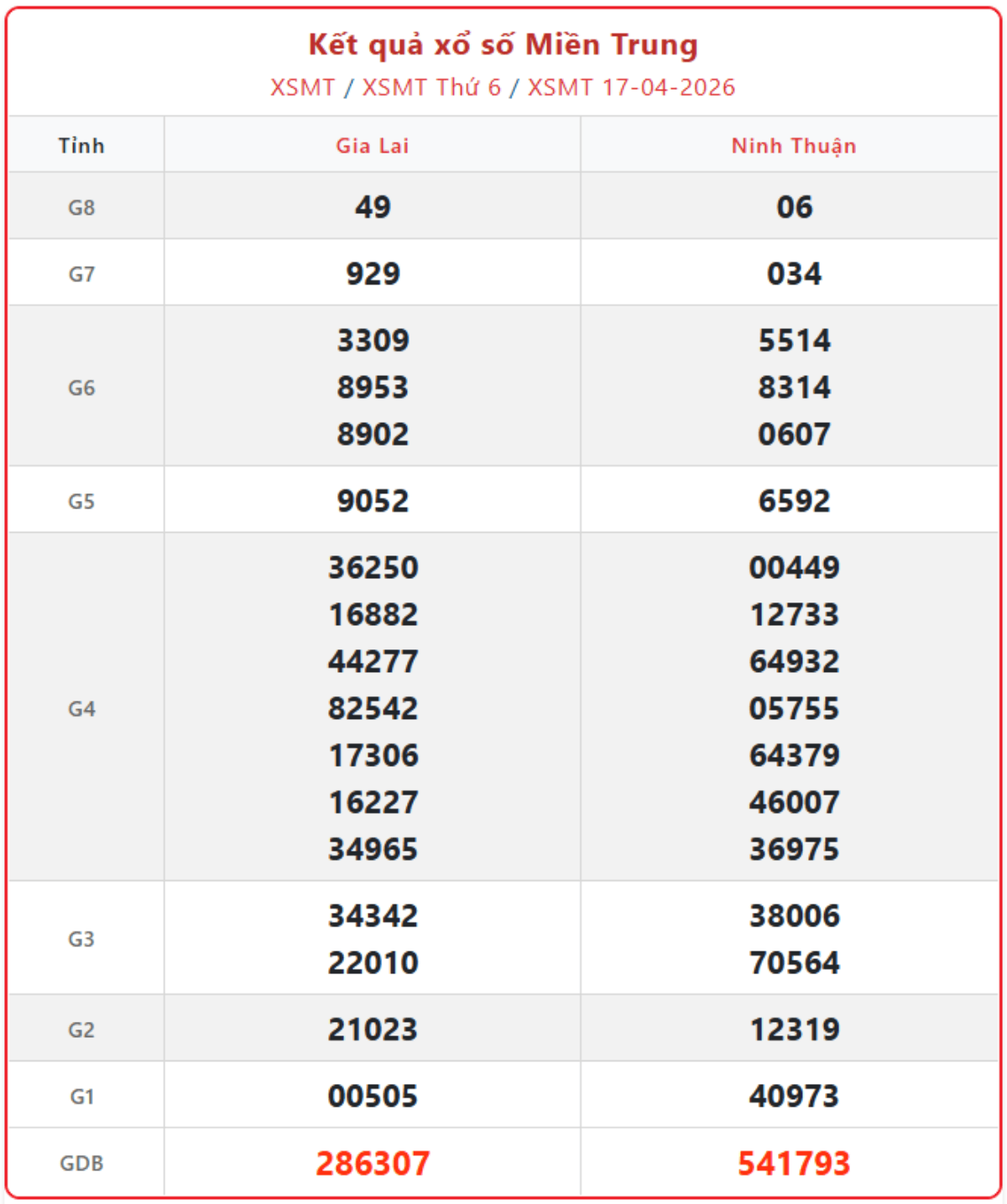This screenshot has height=1204, width=1007.
Task: Open the XSMT breadcrumb link
Action: 302,87
